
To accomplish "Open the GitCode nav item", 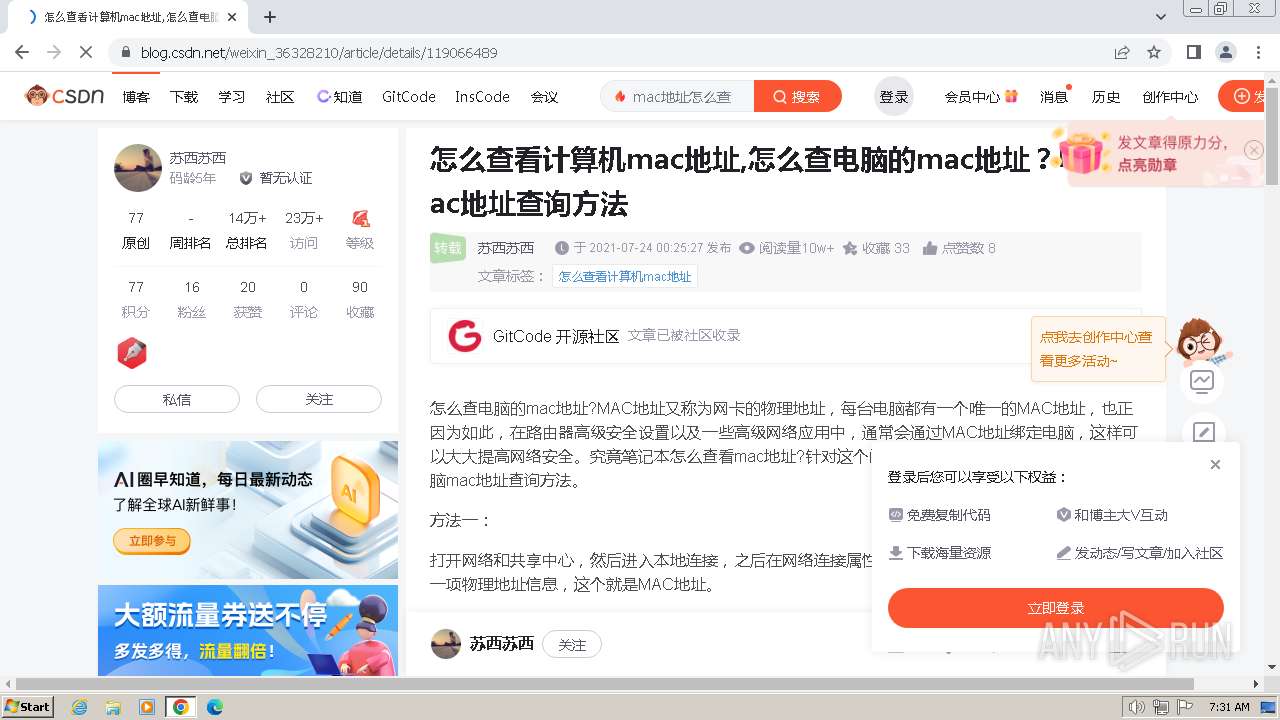I will [409, 97].
